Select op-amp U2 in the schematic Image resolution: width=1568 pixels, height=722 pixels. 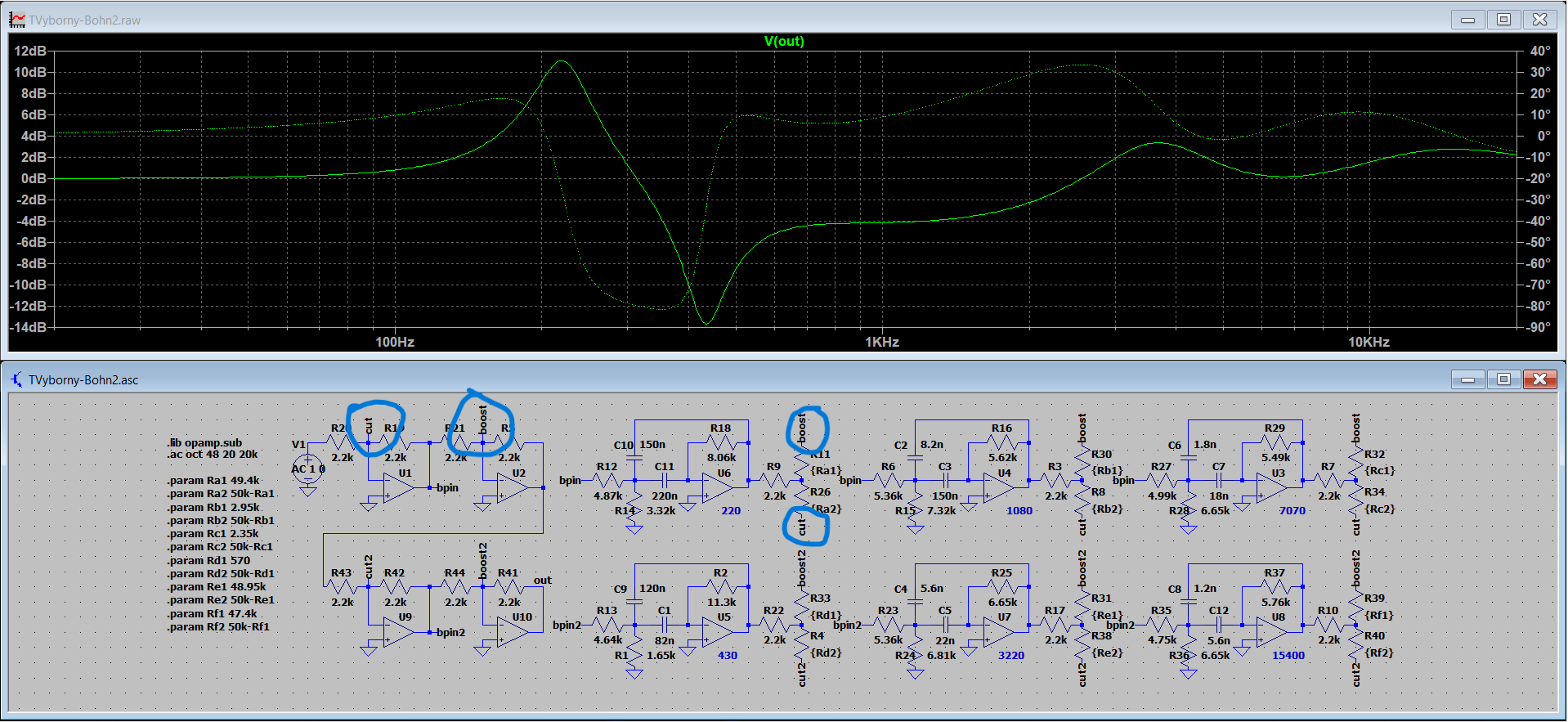[x=512, y=487]
